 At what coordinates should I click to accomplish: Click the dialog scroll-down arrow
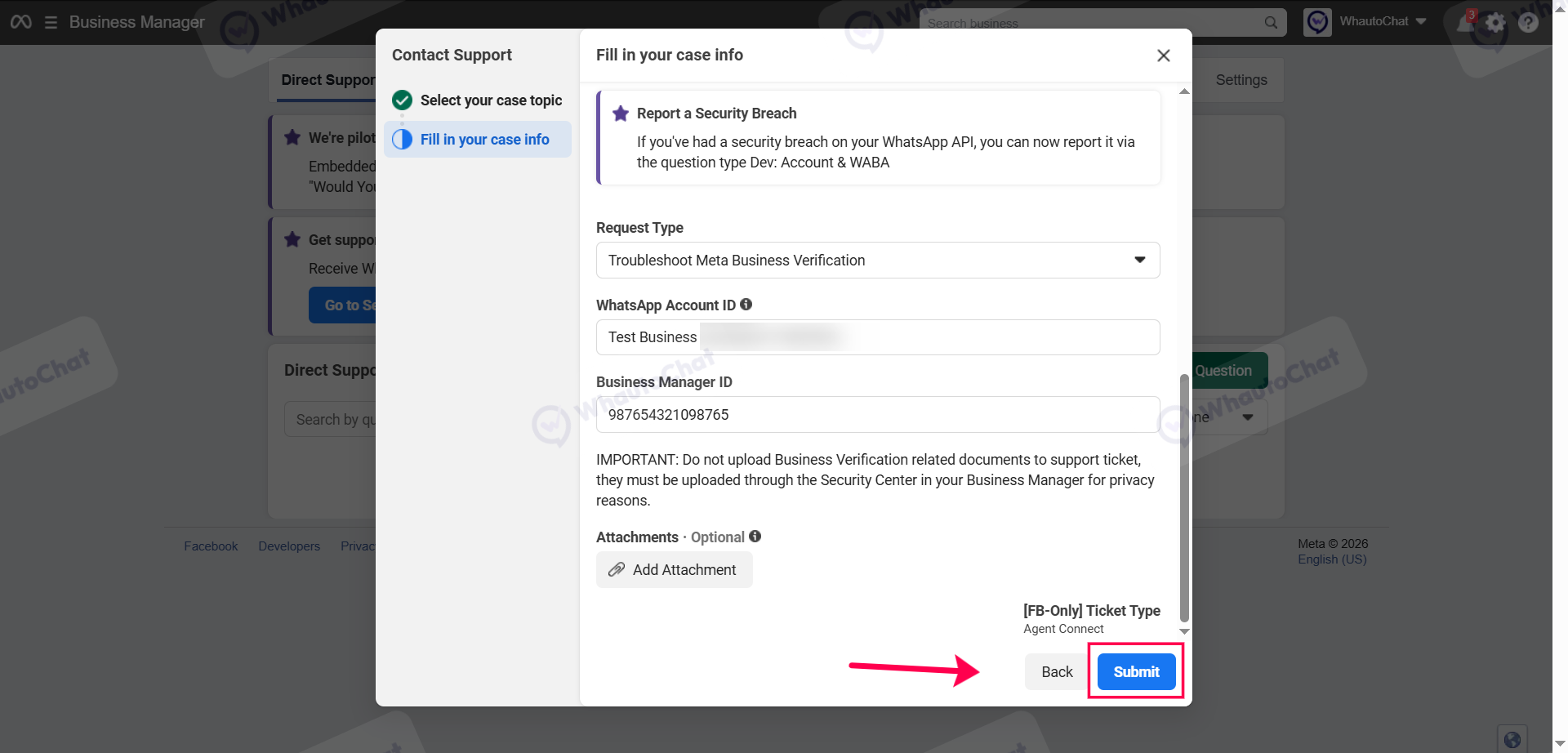pyautogui.click(x=1184, y=631)
